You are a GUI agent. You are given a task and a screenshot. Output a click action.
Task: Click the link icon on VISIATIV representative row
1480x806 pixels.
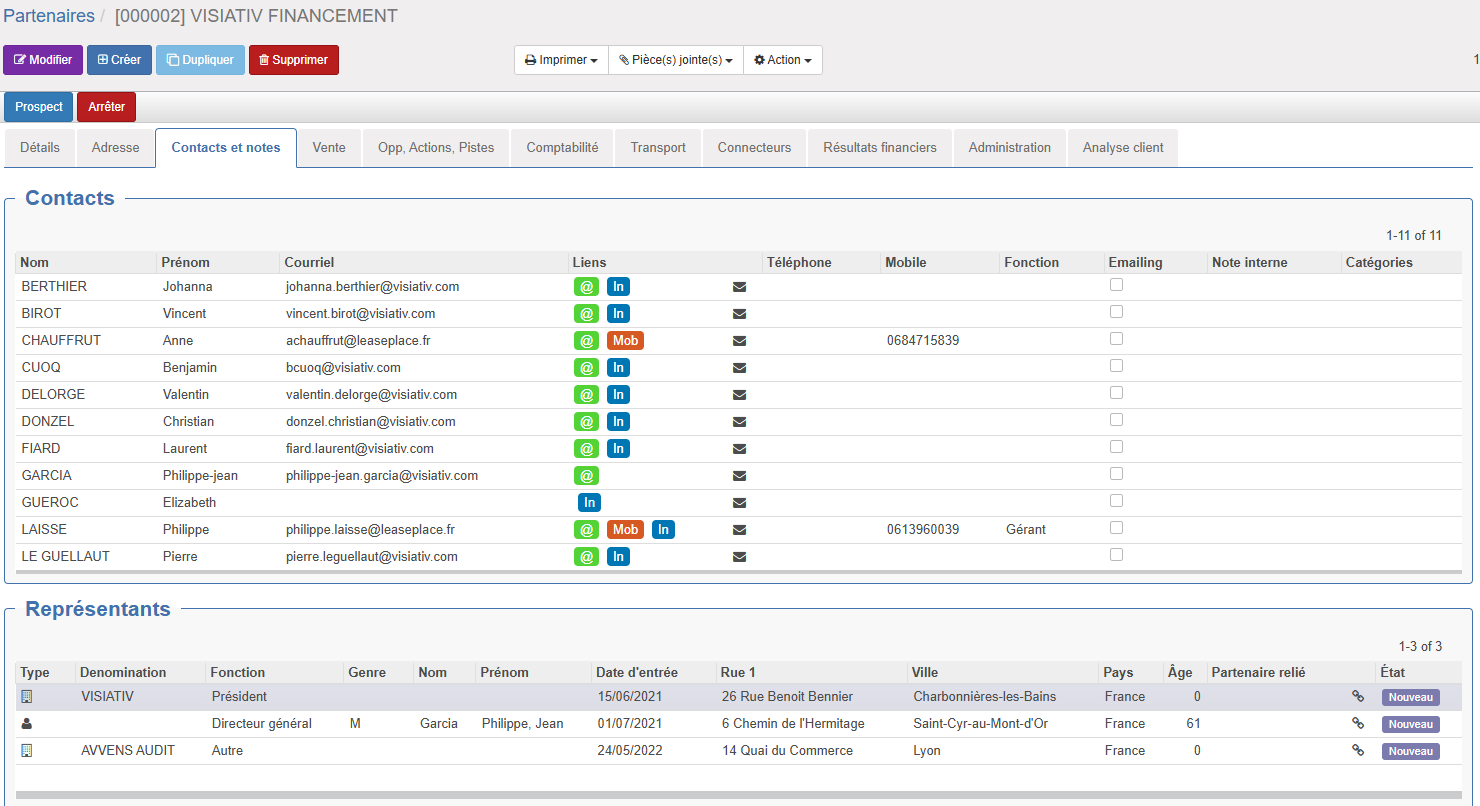[x=1358, y=697]
